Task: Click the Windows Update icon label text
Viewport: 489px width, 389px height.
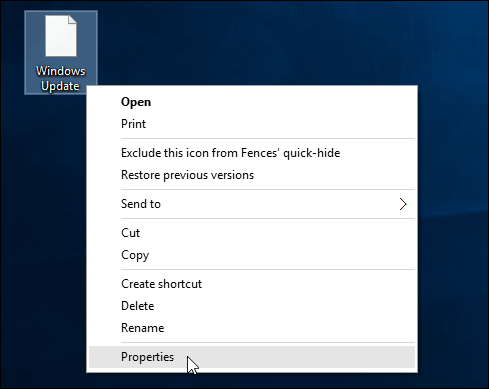Action: click(x=61, y=79)
